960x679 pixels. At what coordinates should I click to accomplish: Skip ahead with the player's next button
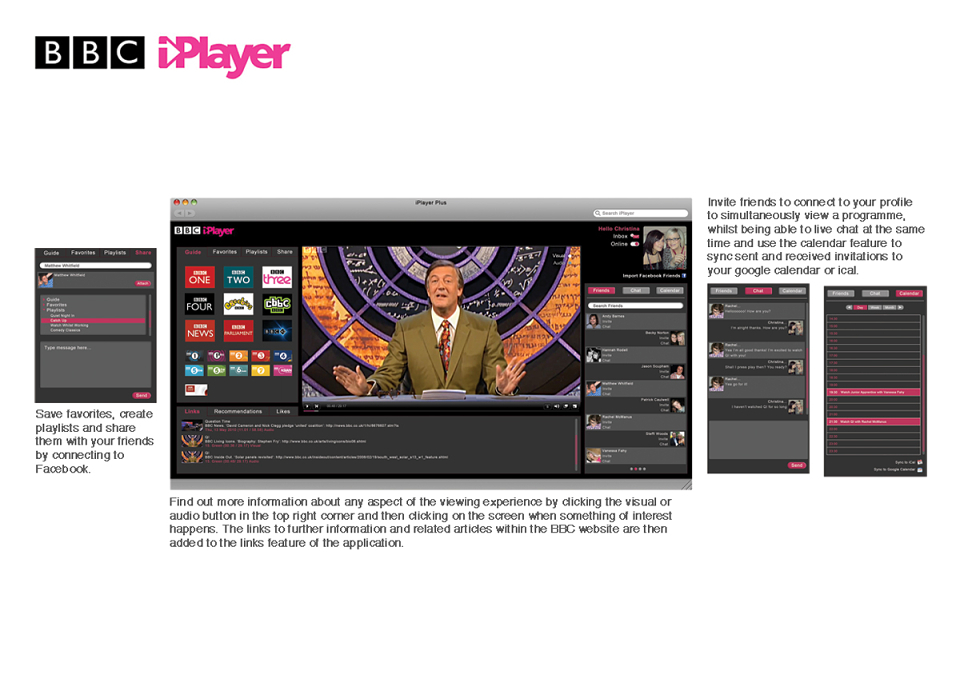[317, 407]
